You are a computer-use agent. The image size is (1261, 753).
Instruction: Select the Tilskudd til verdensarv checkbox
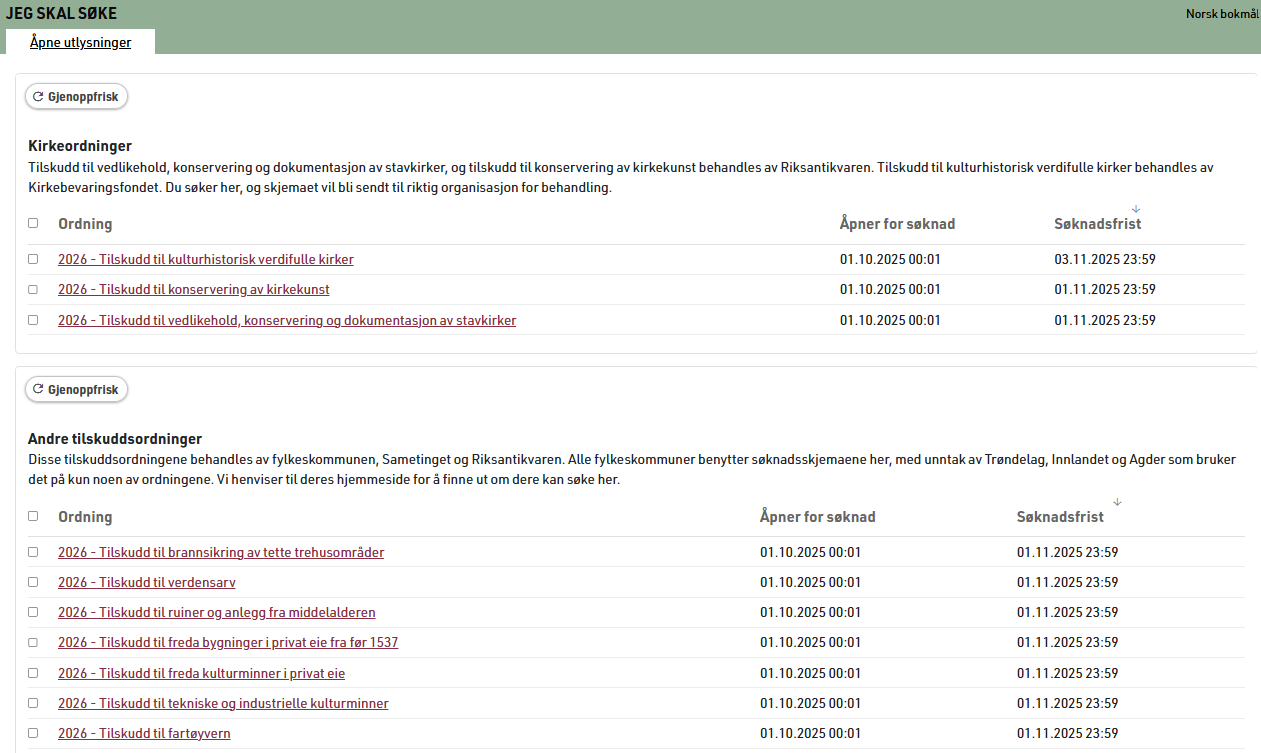pos(33,582)
